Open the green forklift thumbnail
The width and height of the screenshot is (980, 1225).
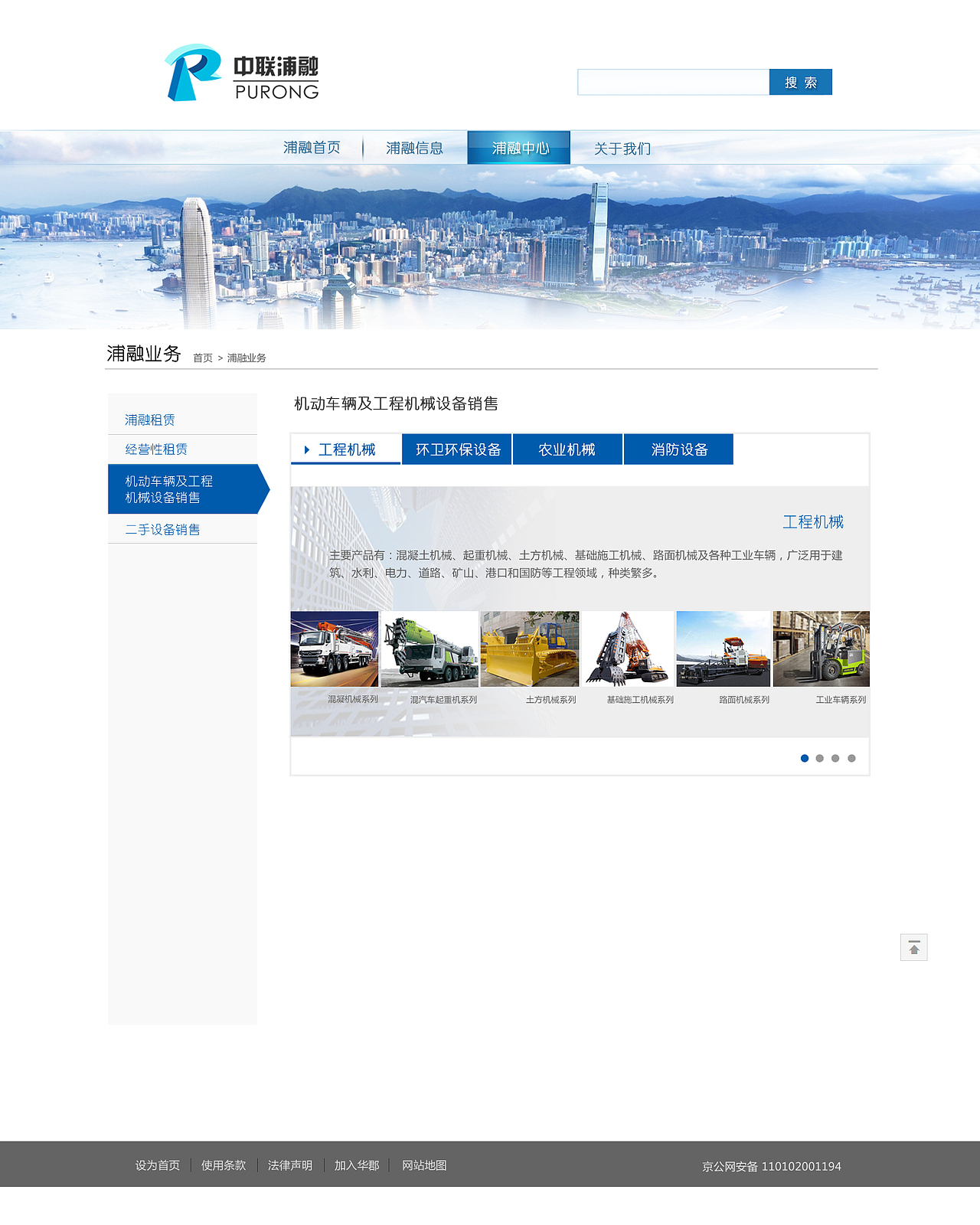pos(822,648)
